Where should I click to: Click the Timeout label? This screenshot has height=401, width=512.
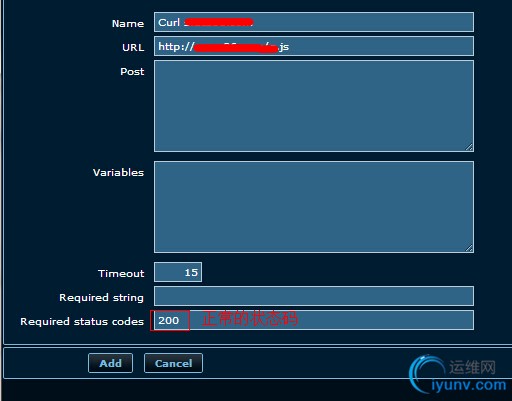[121, 273]
